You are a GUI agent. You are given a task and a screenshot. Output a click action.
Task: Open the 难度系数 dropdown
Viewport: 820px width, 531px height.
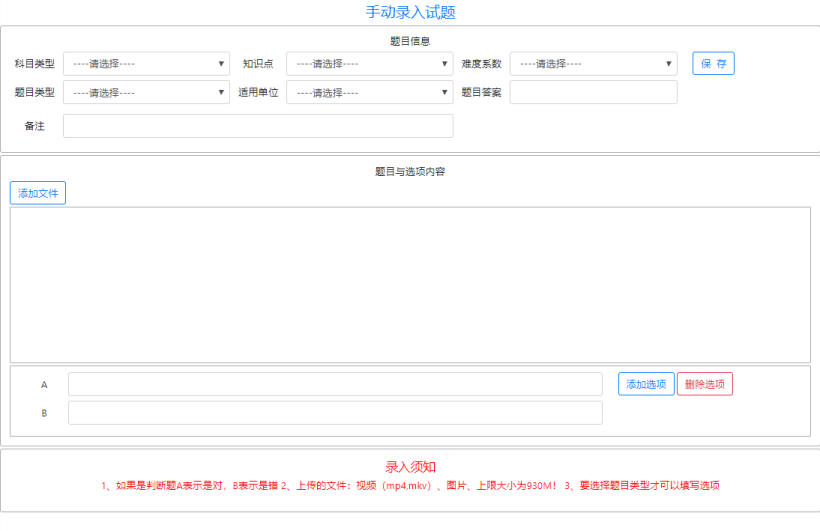(x=594, y=64)
